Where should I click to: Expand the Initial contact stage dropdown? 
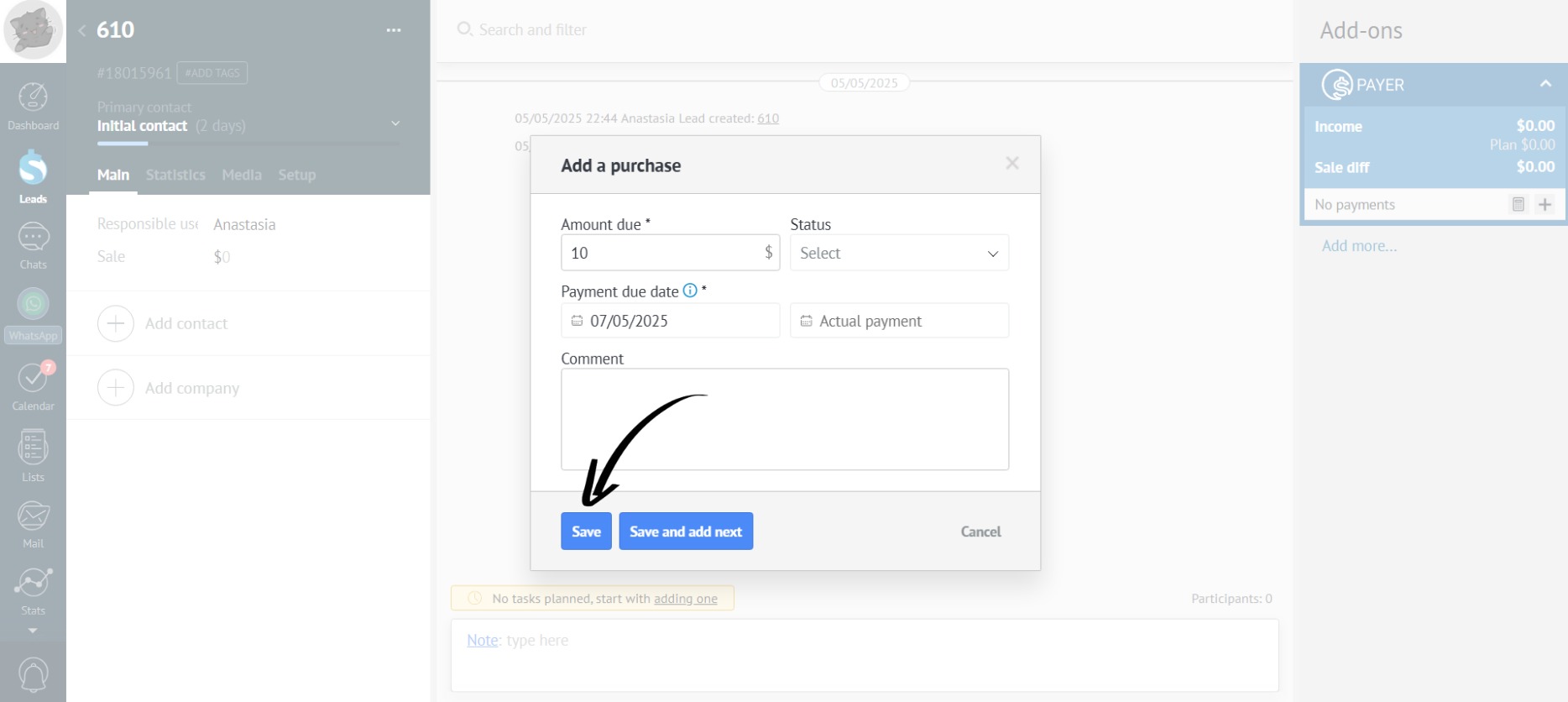[395, 124]
